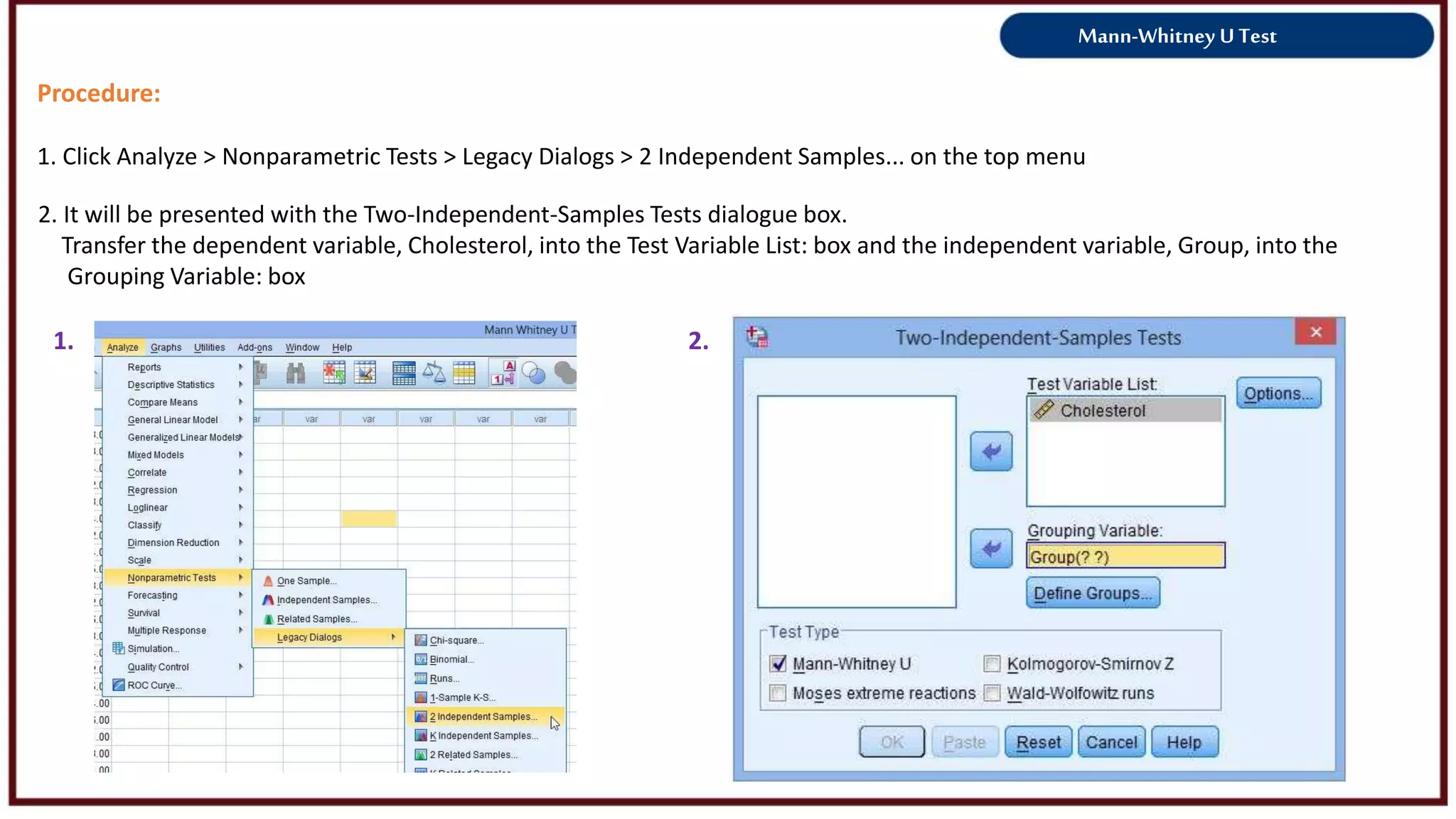The image size is (1456, 819).
Task: Close the Two-Independent-Samples Tests dialog
Action: [x=1316, y=332]
